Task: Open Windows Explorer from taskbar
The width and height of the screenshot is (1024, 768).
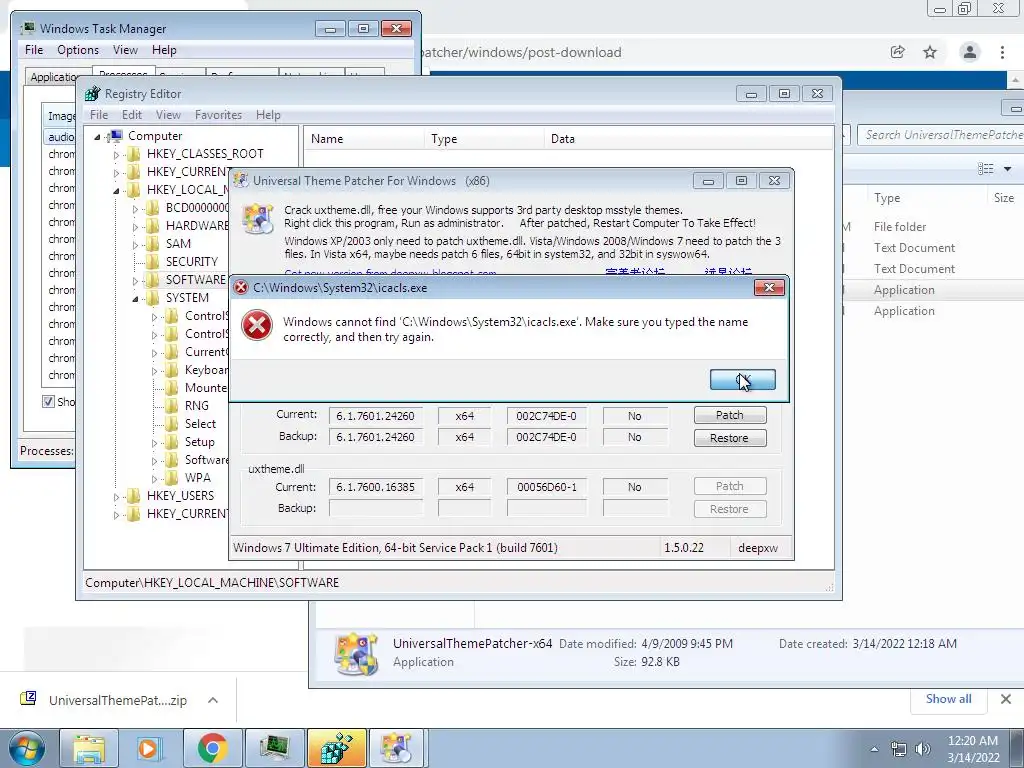Action: (x=89, y=748)
